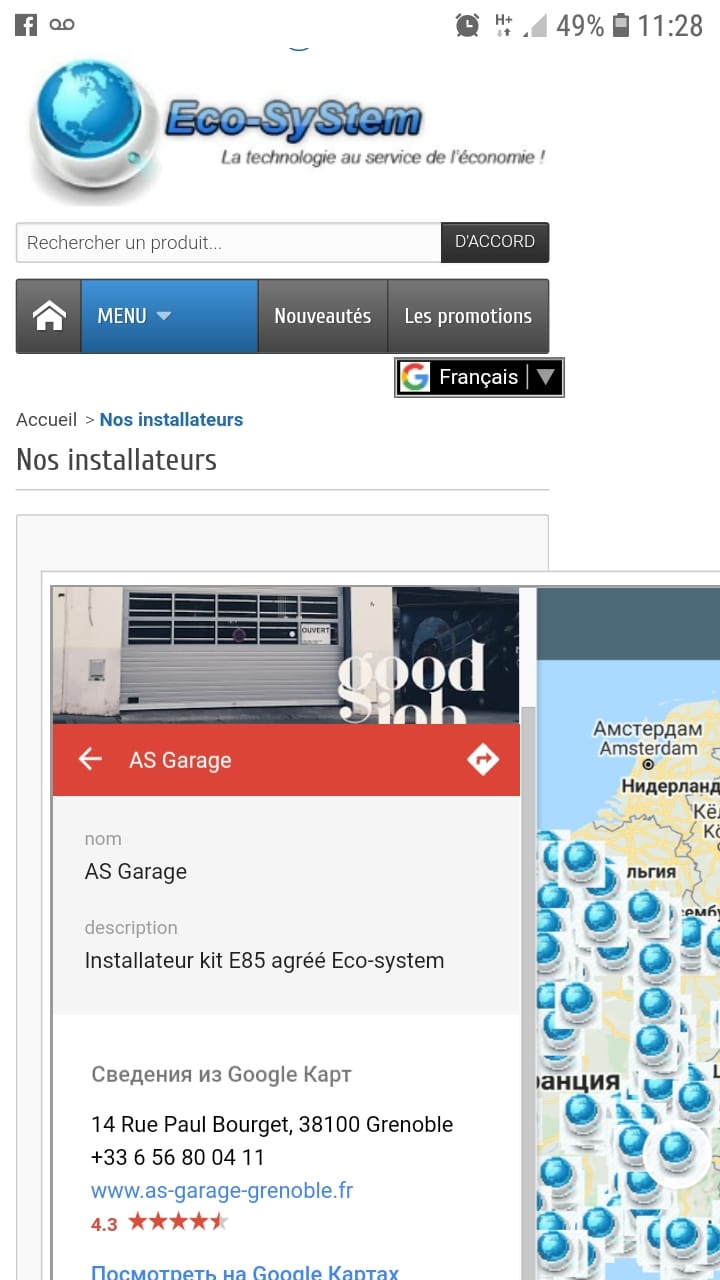This screenshot has height=1280, width=720.
Task: Click the Nos installateurs page heading
Action: pyautogui.click(x=116, y=460)
